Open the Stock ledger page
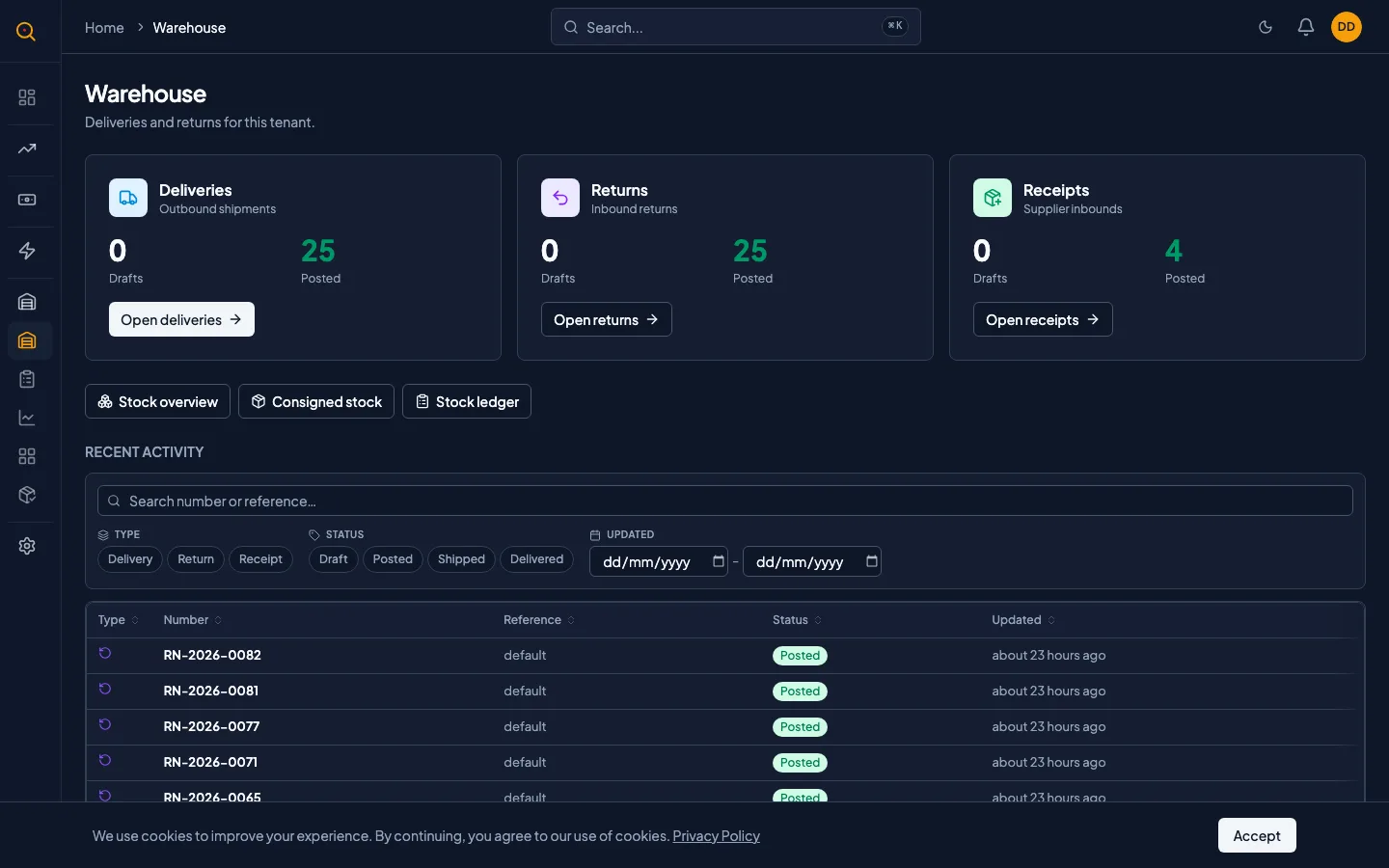 coord(467,401)
